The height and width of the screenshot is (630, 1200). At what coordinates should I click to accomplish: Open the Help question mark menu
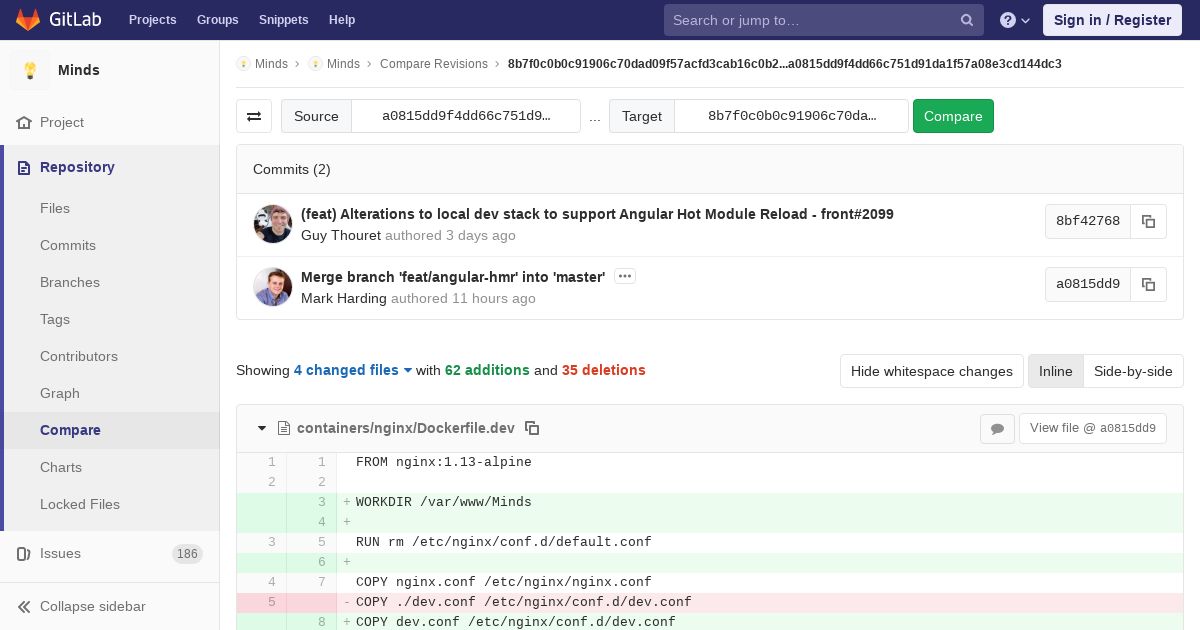[x=1015, y=20]
